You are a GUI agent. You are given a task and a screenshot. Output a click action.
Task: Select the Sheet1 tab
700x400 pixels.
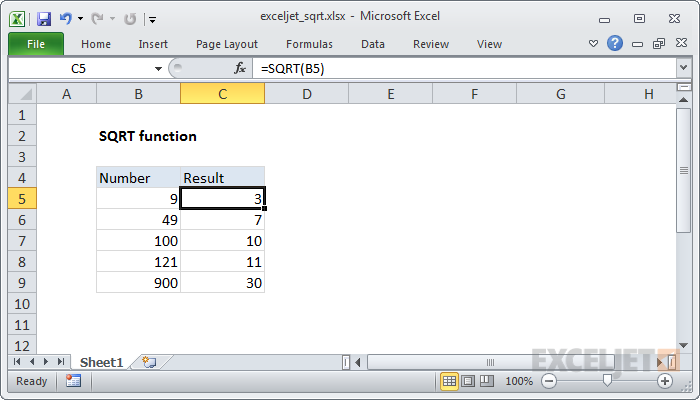[x=101, y=362]
